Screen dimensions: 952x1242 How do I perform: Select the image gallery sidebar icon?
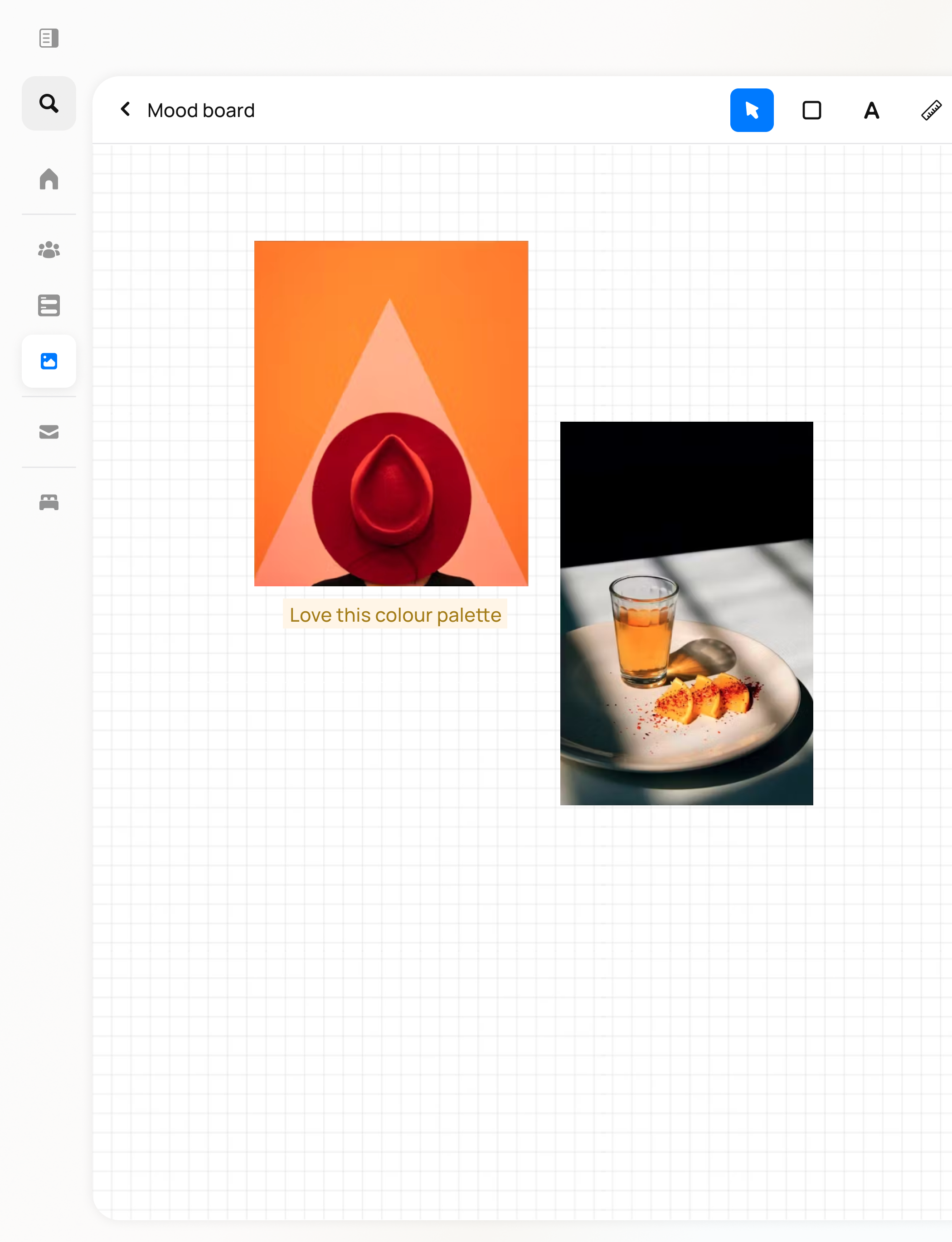[x=49, y=361]
